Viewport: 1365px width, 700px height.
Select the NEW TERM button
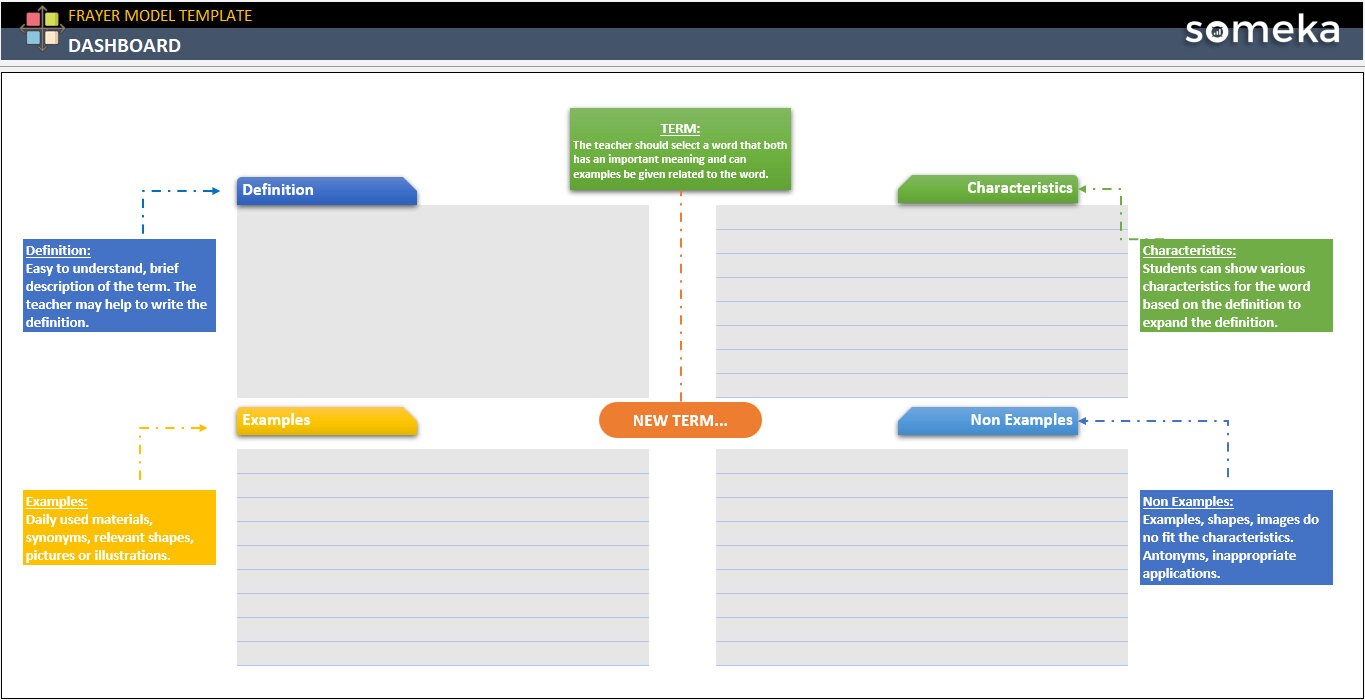[x=680, y=420]
